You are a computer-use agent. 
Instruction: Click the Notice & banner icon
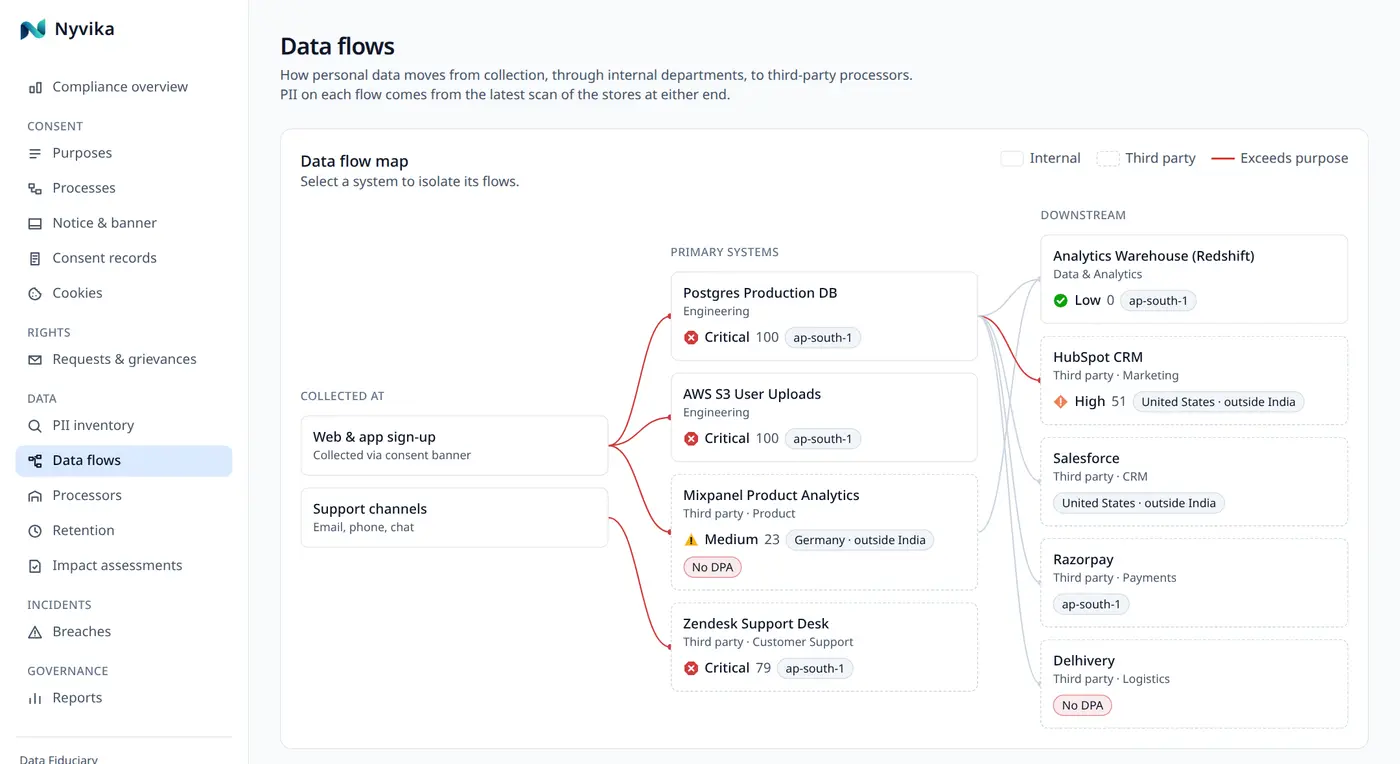click(35, 223)
